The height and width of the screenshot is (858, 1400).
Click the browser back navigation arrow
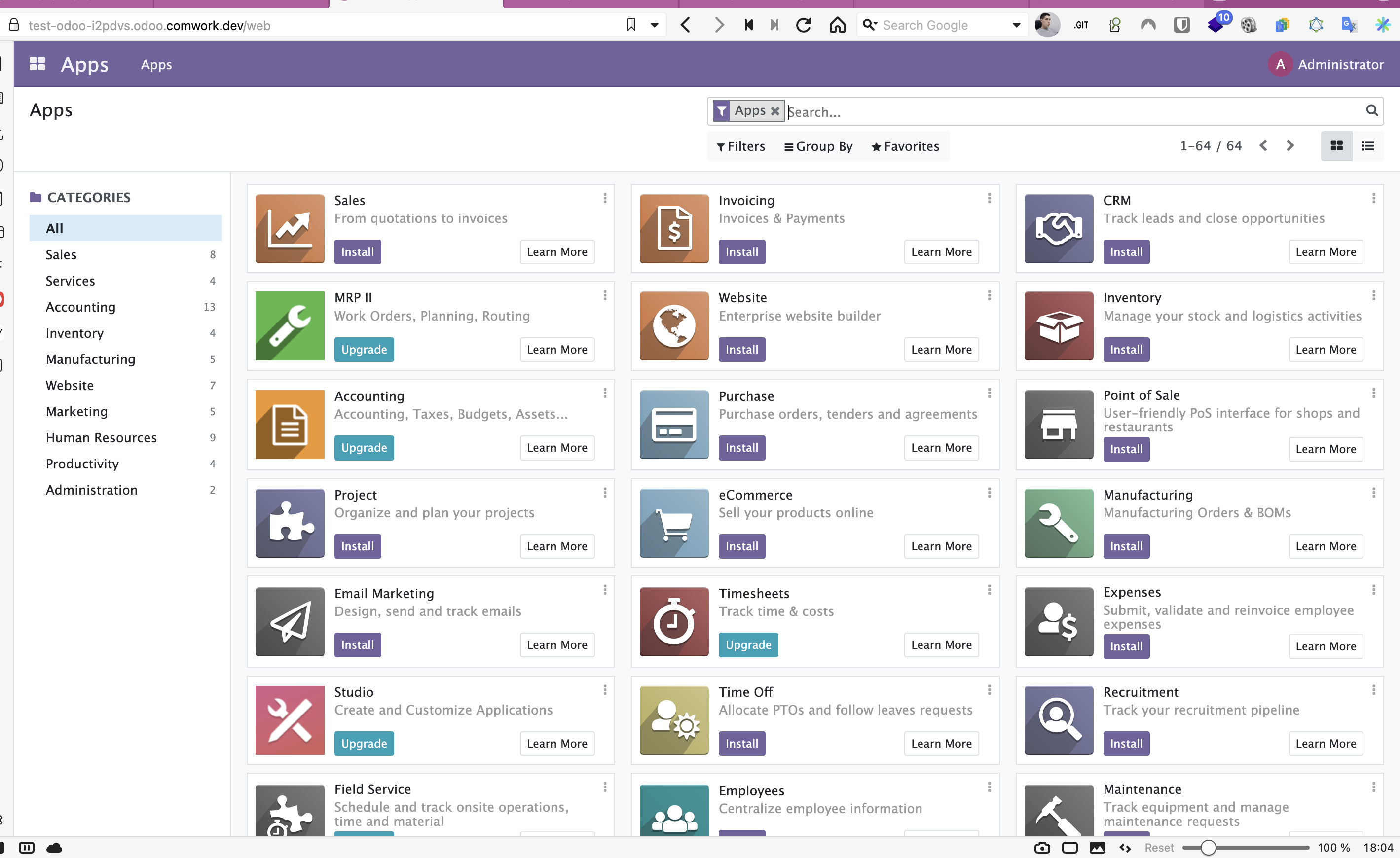686,25
